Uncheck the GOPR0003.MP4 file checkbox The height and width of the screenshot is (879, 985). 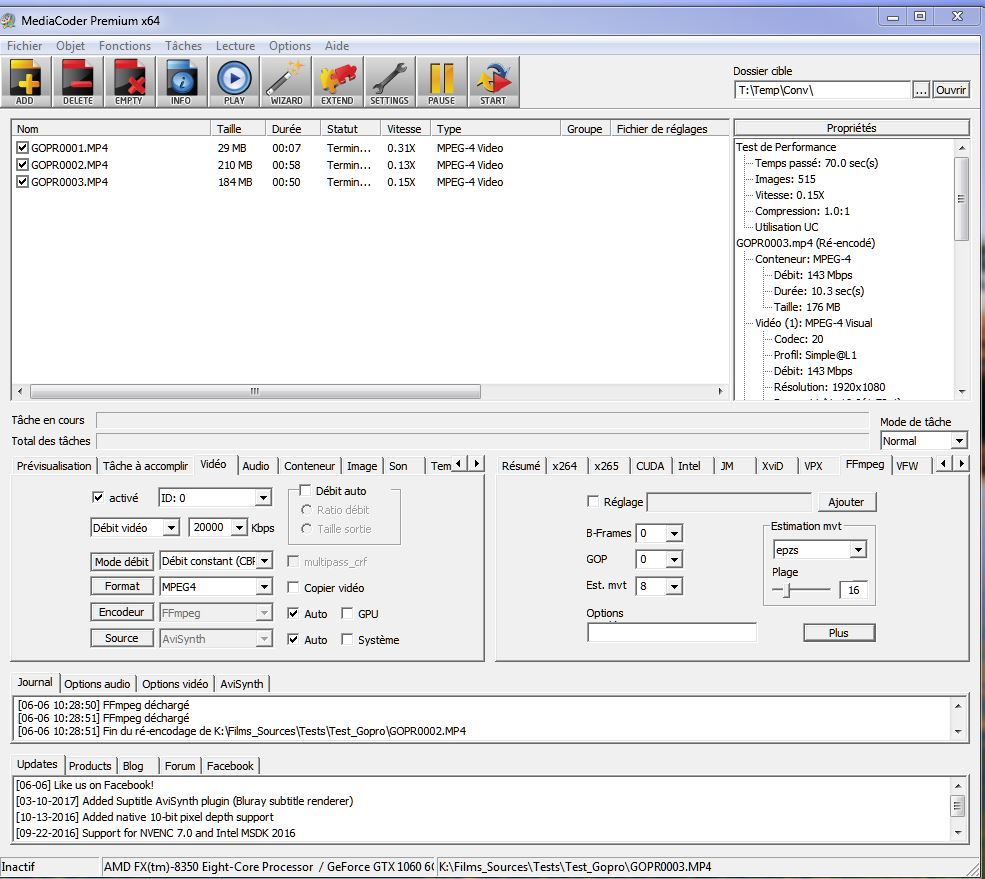(x=23, y=182)
